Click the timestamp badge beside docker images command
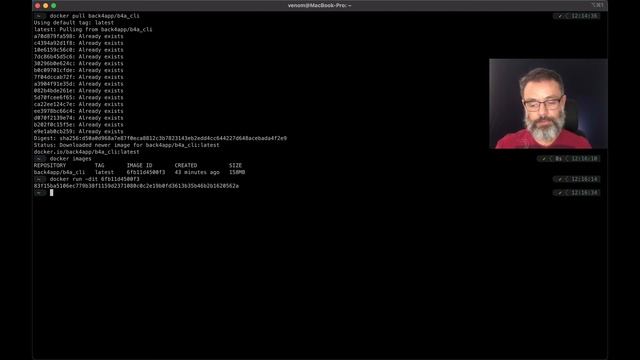 click(569, 159)
